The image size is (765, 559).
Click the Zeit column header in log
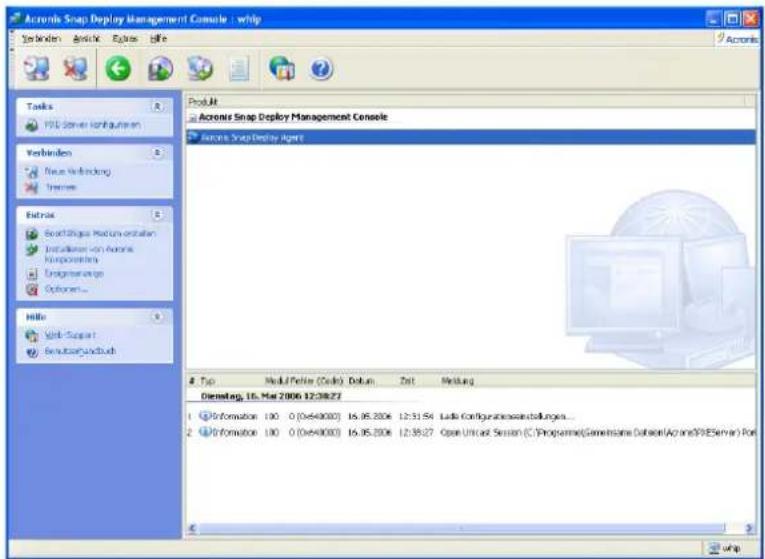click(x=407, y=381)
